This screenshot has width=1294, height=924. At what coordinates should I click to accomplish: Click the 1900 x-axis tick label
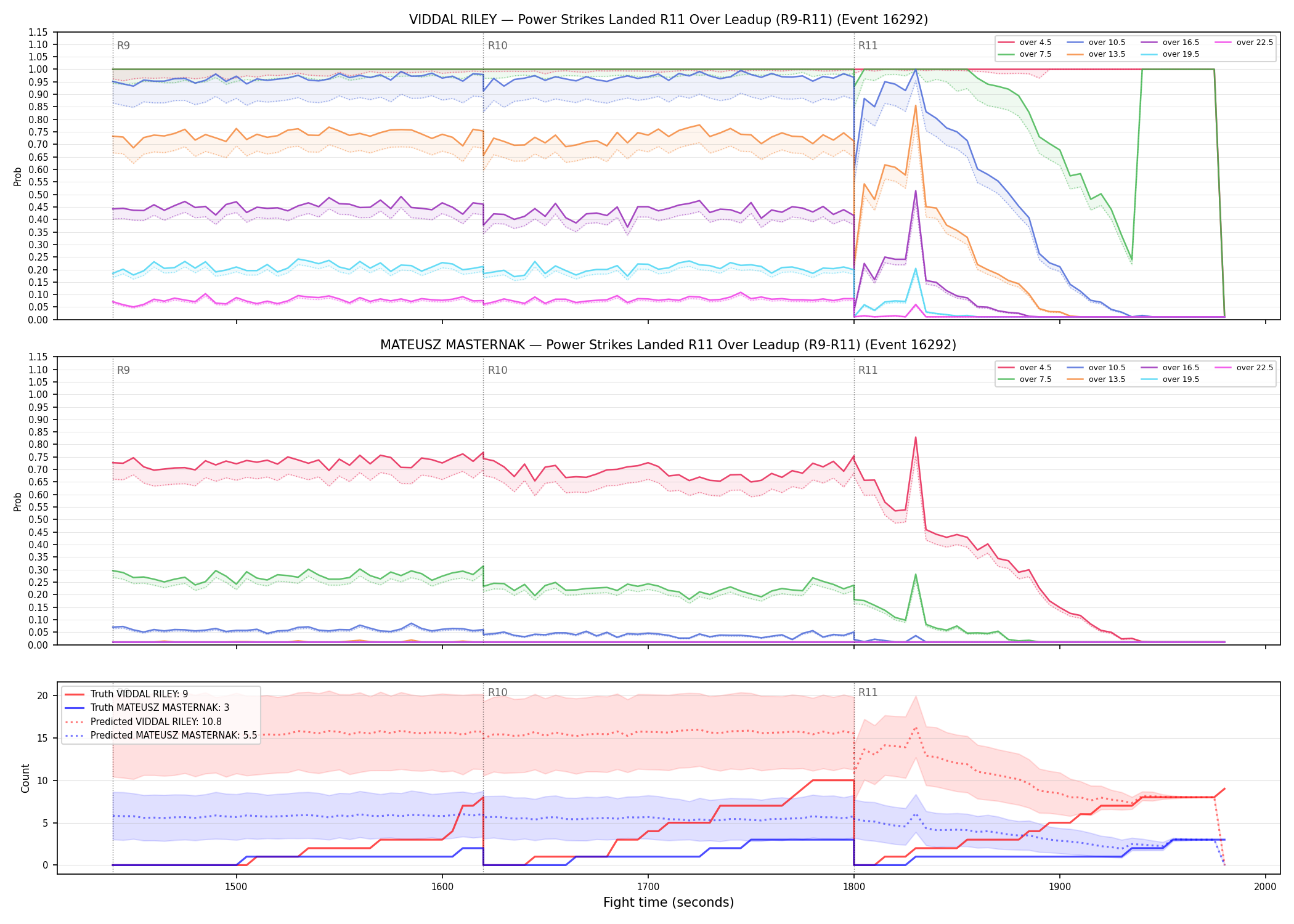1060,886
